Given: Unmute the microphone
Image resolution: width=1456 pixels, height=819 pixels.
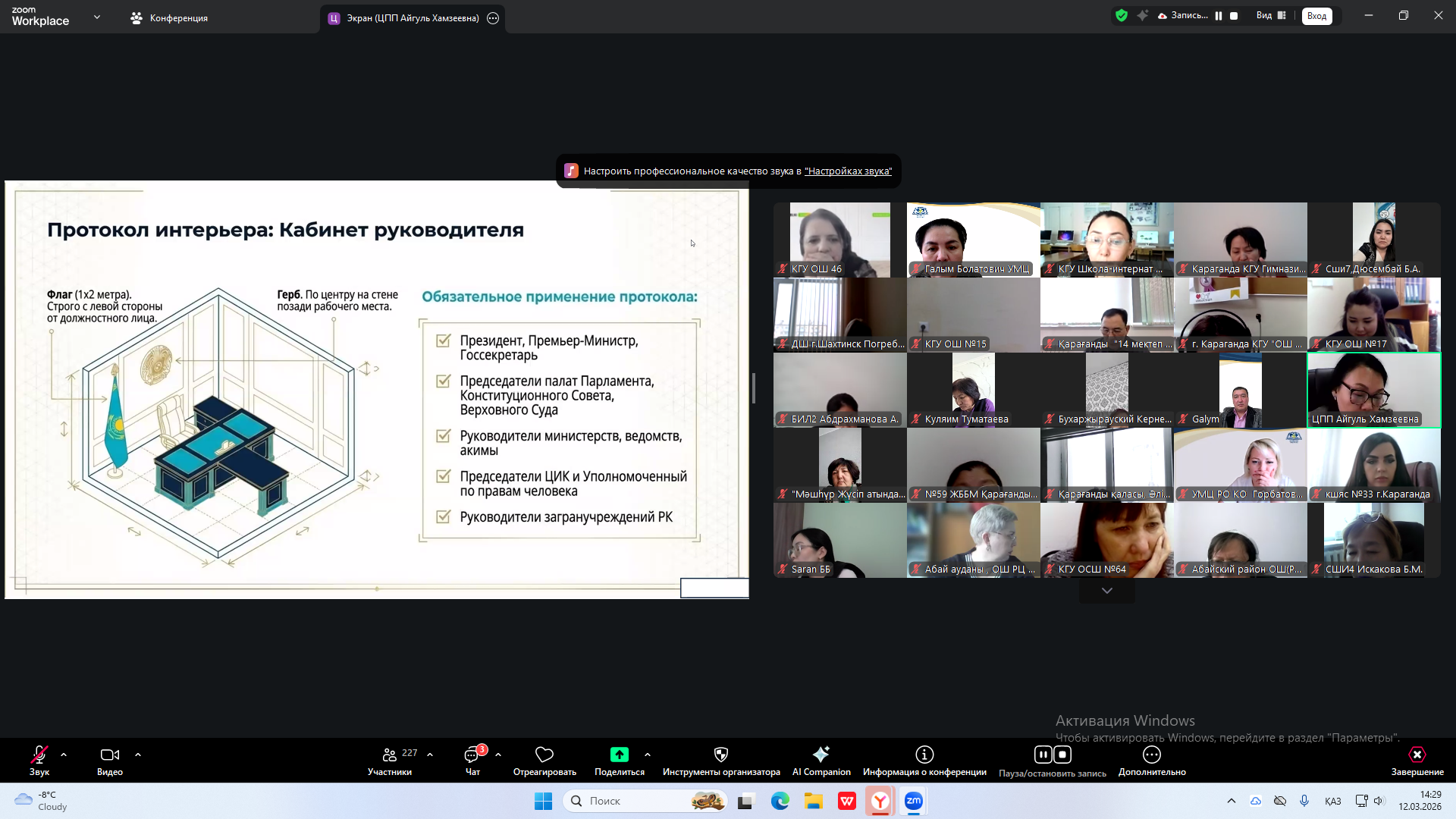Looking at the screenshot, I should coord(39,755).
